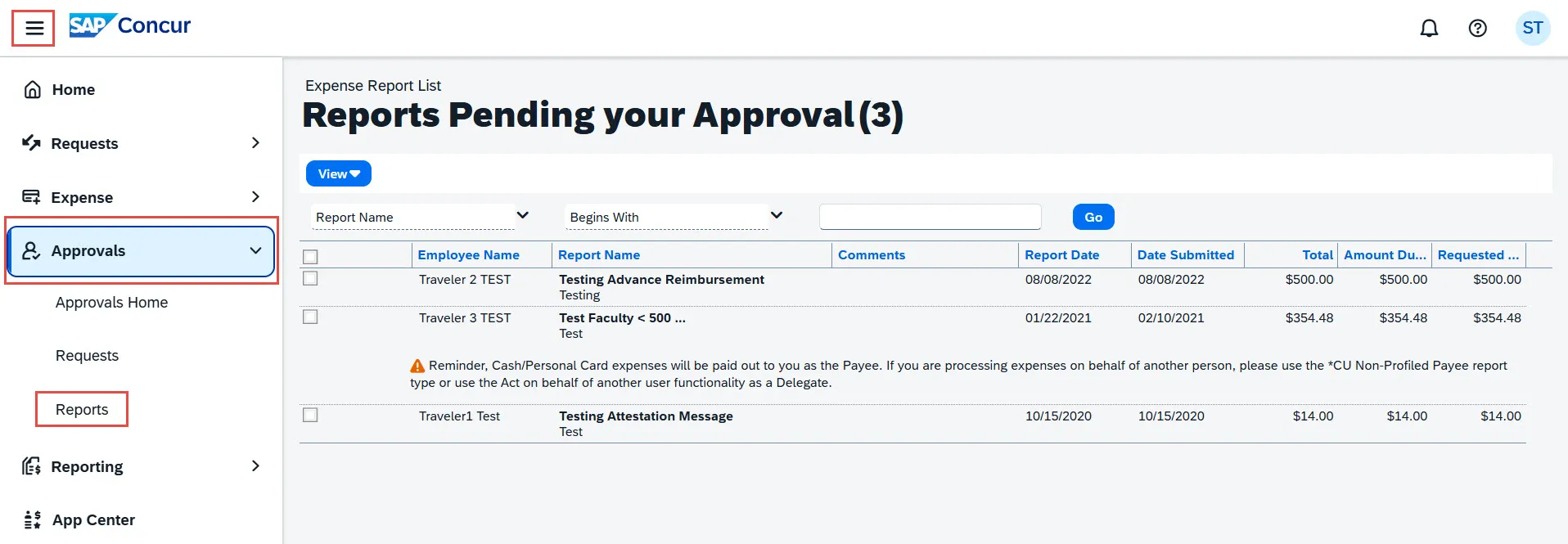Click the SAP Concur logo
1568x544 pixels.
129,25
